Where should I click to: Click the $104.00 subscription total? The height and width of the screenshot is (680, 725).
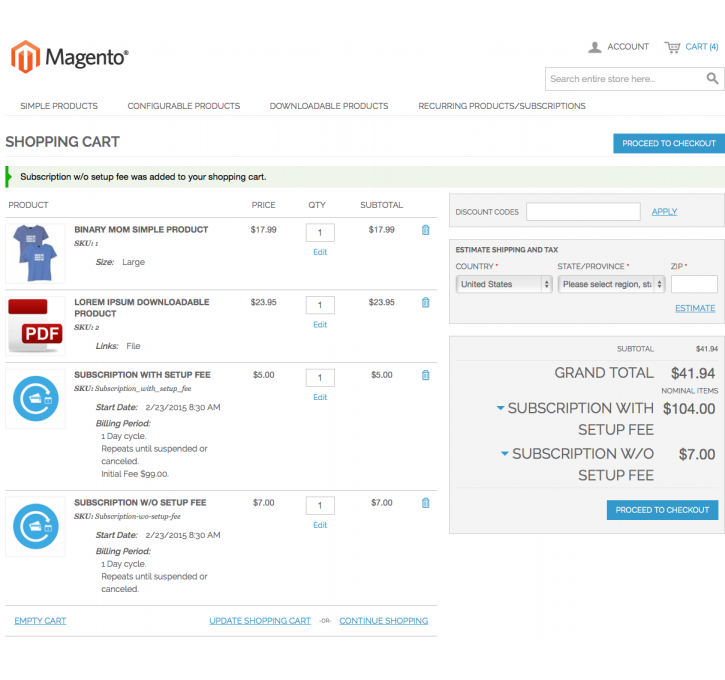[689, 409]
